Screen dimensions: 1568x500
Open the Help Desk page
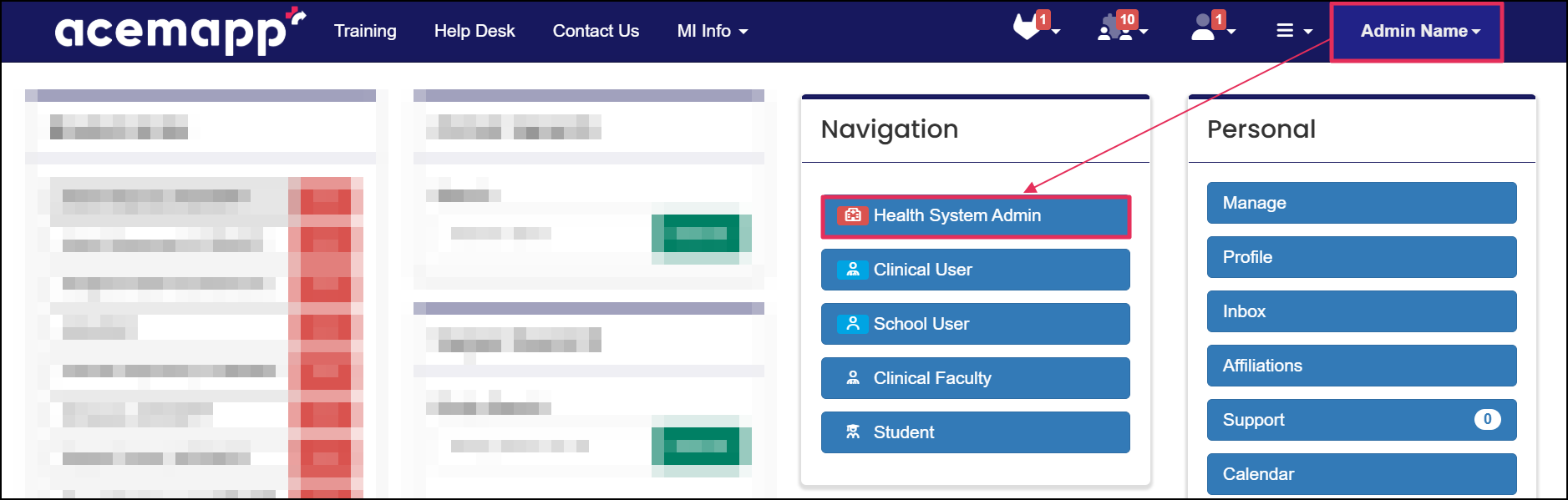coord(474,31)
